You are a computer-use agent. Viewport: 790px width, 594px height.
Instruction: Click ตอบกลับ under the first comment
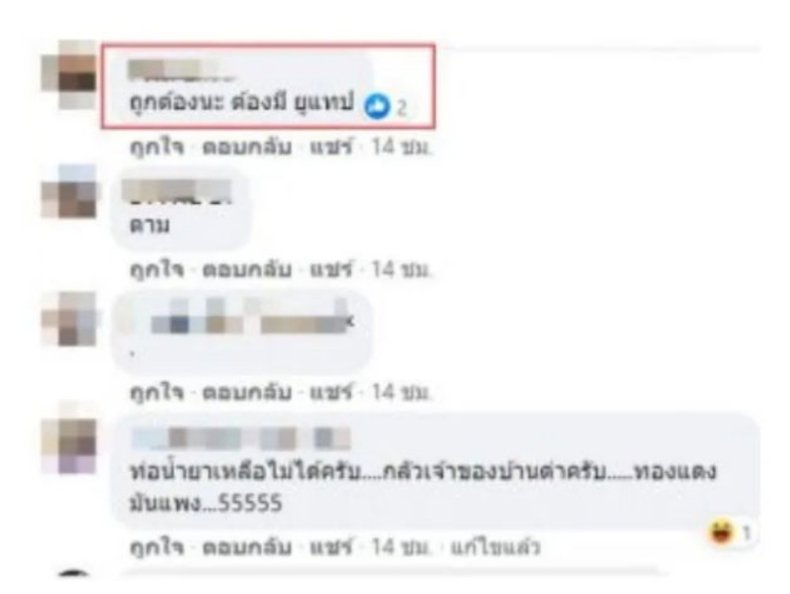click(x=247, y=148)
